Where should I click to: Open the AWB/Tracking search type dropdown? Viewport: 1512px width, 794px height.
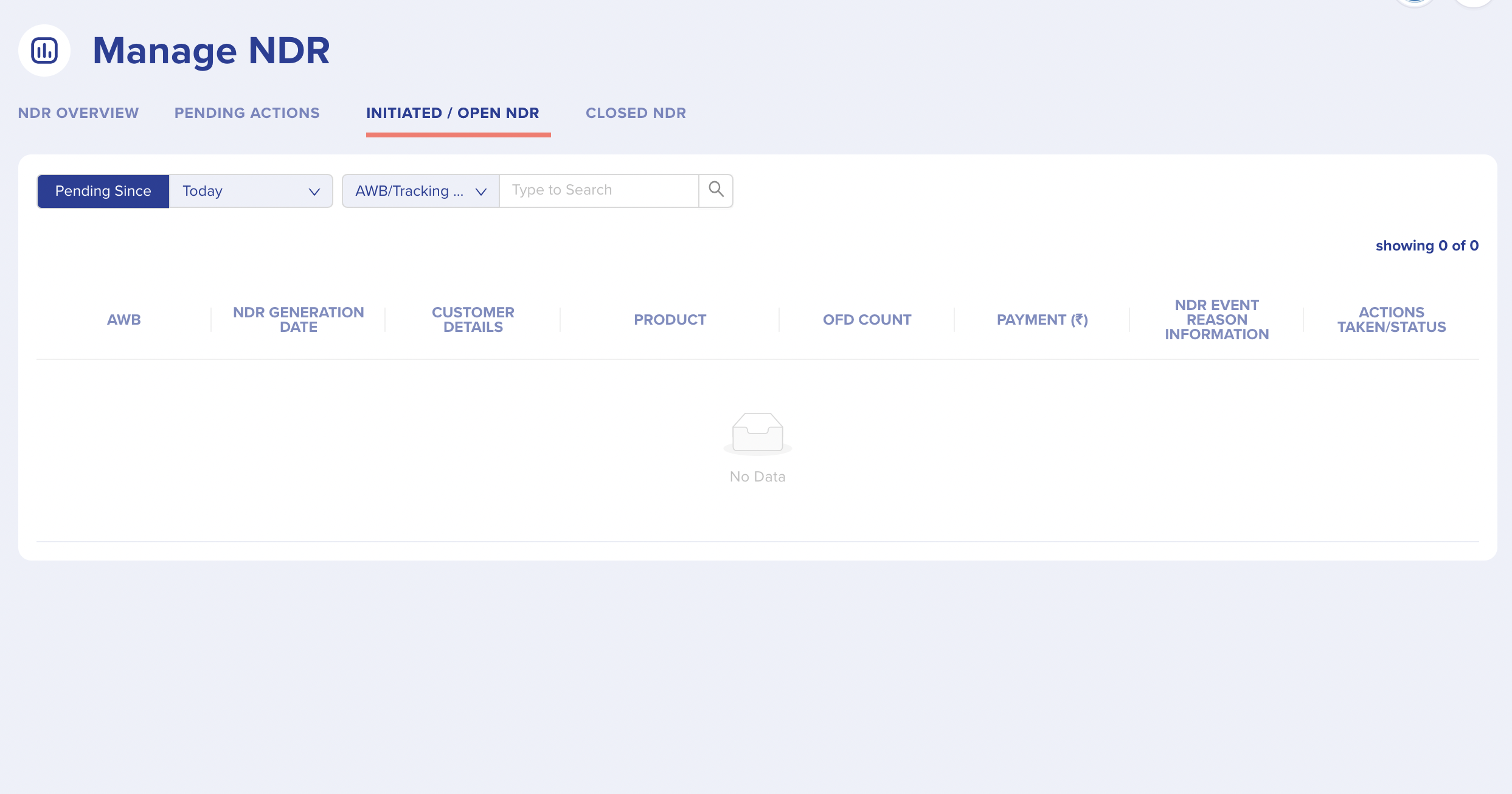(x=419, y=190)
